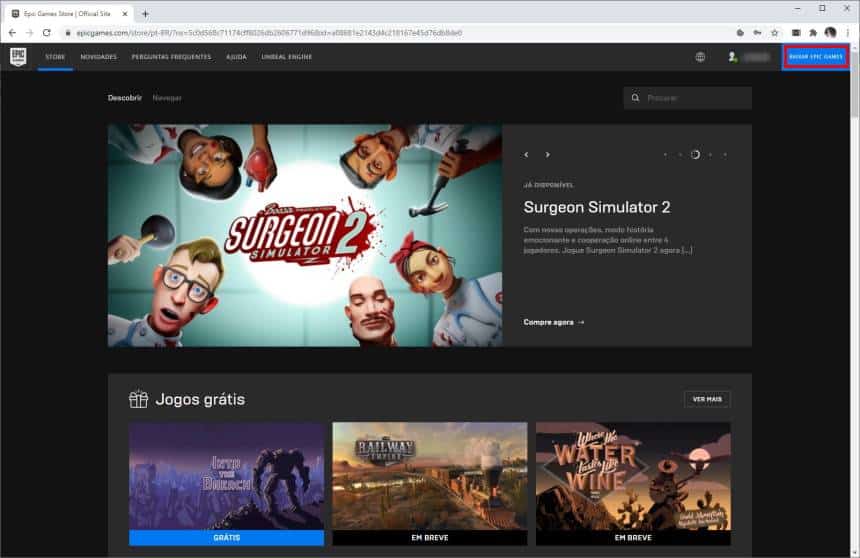Click the VER MAIS button
The width and height of the screenshot is (860, 558).
(x=707, y=399)
